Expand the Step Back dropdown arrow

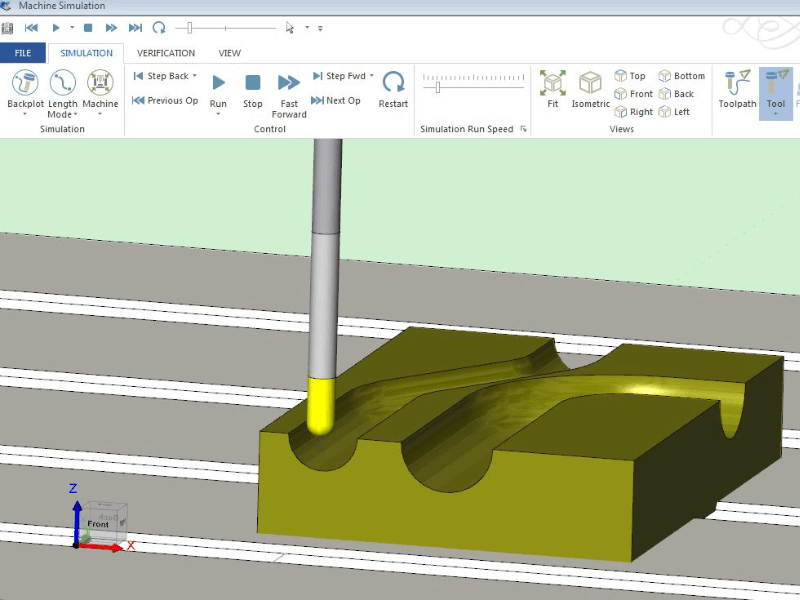(x=195, y=76)
